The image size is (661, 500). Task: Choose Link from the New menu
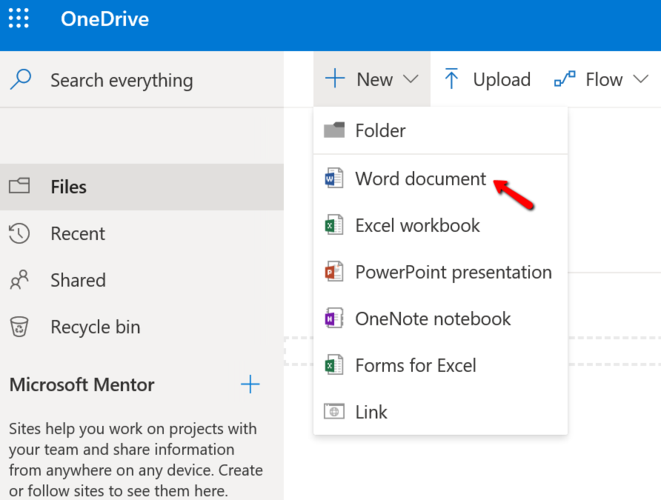coord(441,412)
